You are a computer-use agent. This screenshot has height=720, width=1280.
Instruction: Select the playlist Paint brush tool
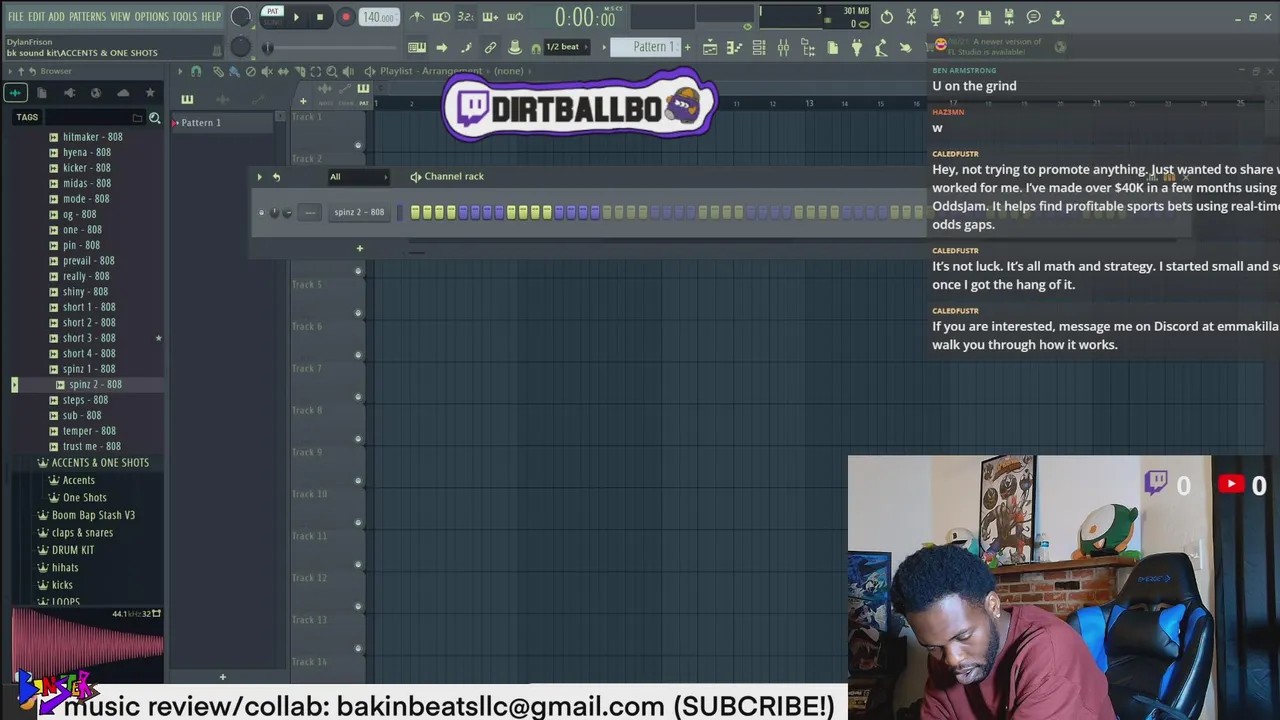point(234,71)
